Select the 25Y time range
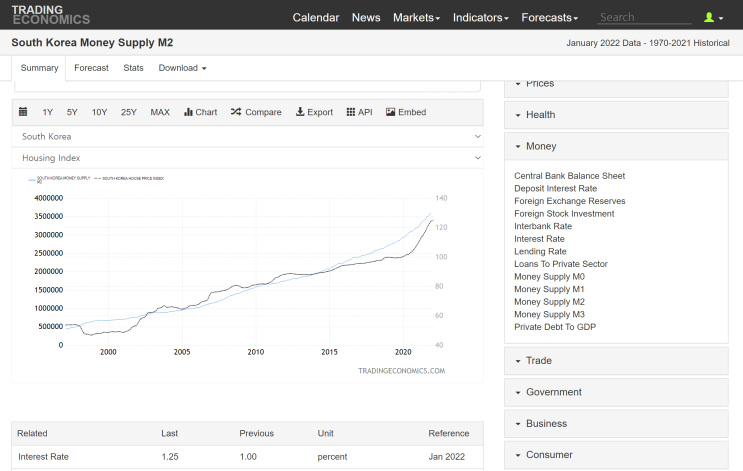 (128, 112)
